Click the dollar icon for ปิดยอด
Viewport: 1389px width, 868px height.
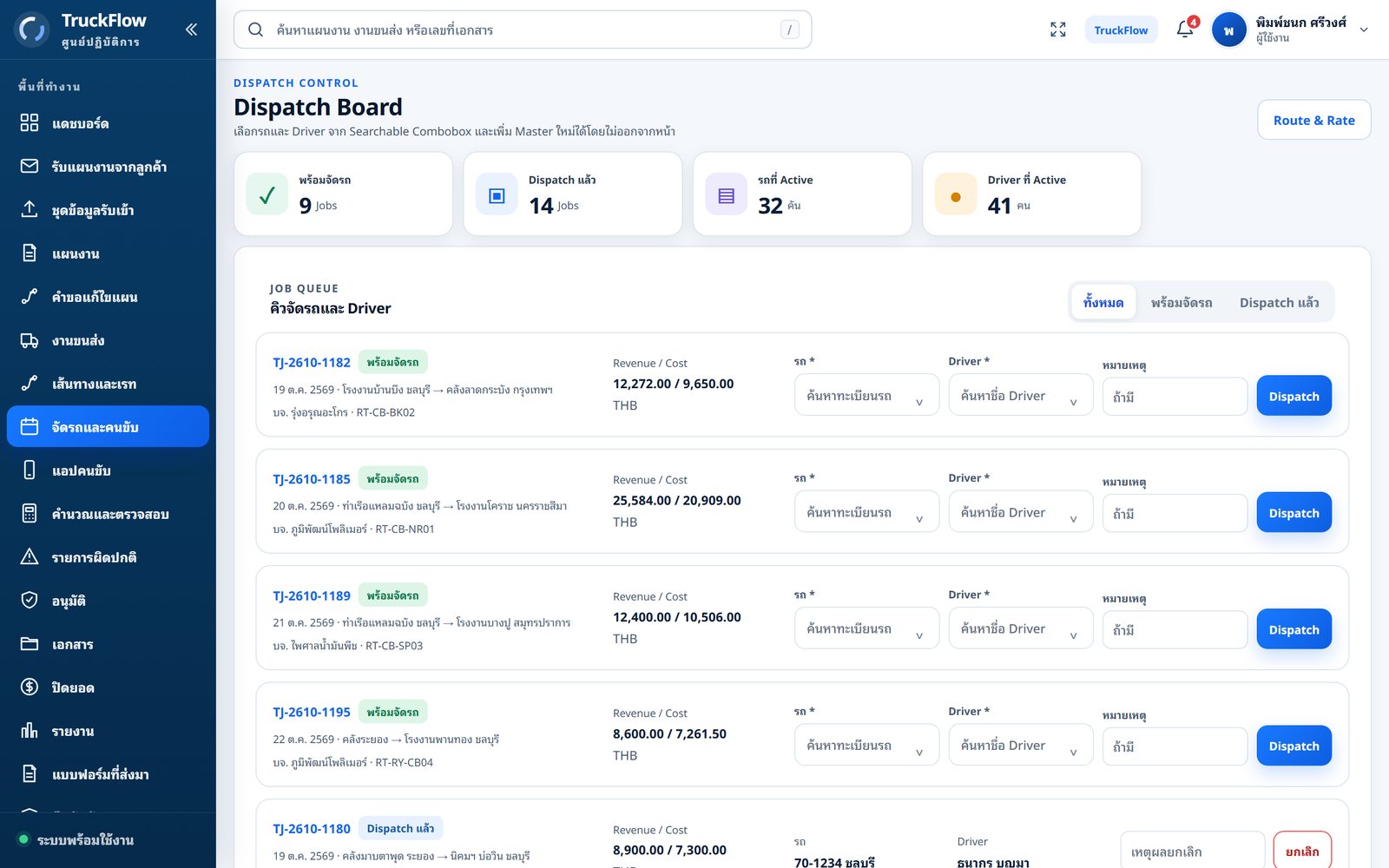[30, 687]
